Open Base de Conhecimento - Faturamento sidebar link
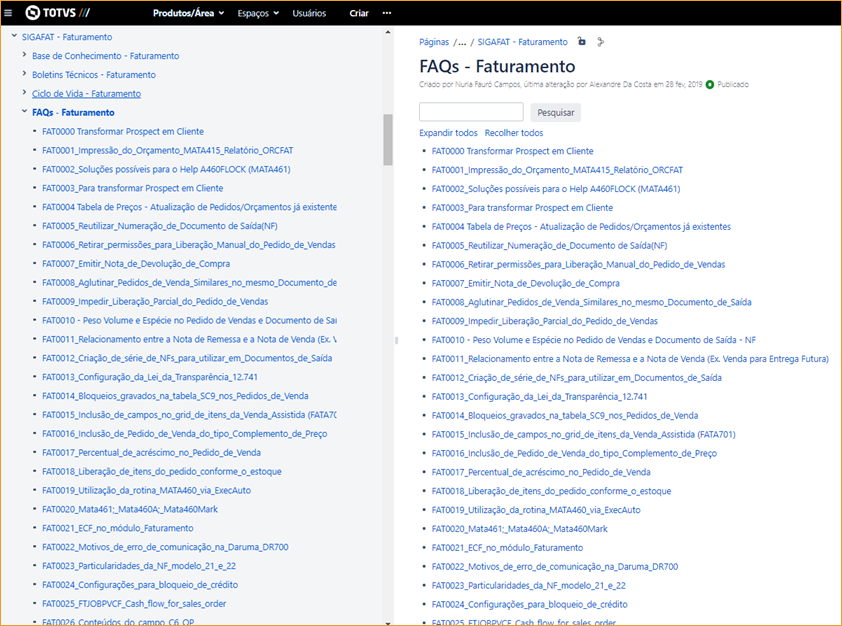This screenshot has height=626, width=842. [106, 56]
